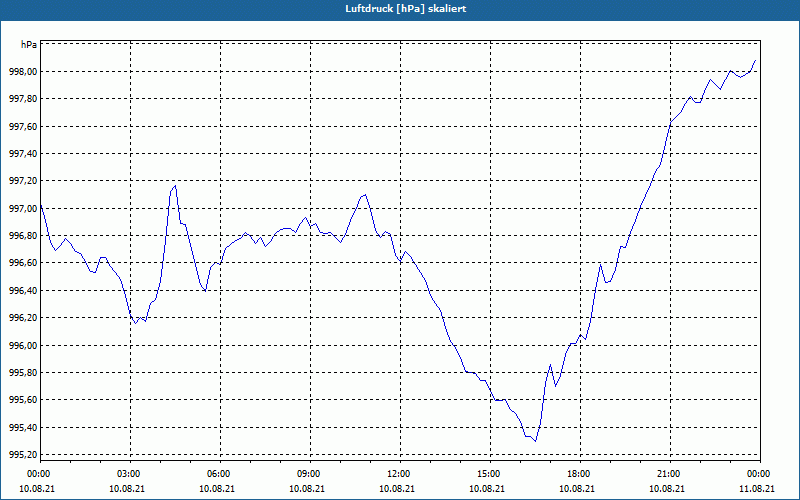Click the 21:00 time axis label
This screenshot has width=800, height=500.
point(670,474)
